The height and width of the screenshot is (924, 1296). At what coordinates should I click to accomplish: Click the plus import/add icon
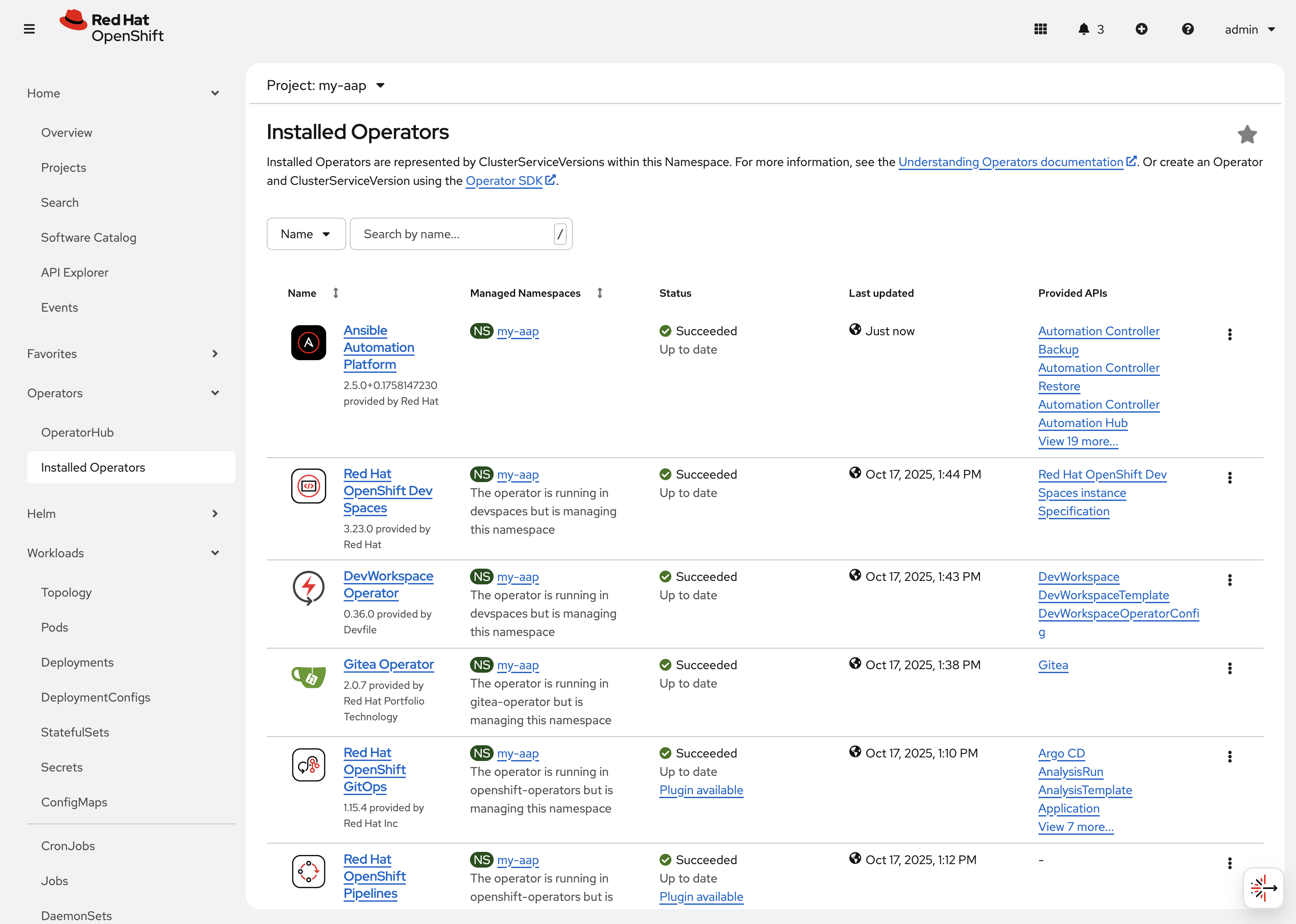click(x=1141, y=29)
